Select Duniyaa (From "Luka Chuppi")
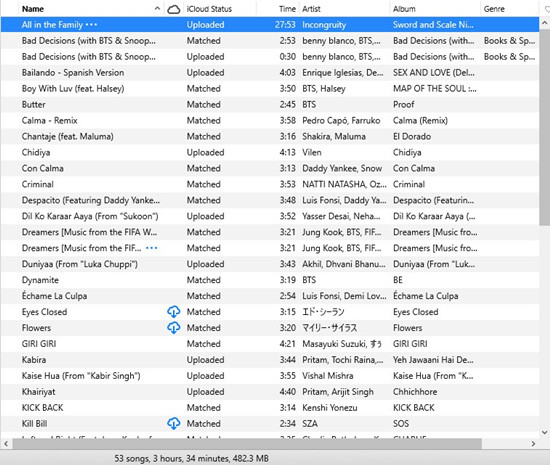This screenshot has height=465, width=550. click(80, 264)
